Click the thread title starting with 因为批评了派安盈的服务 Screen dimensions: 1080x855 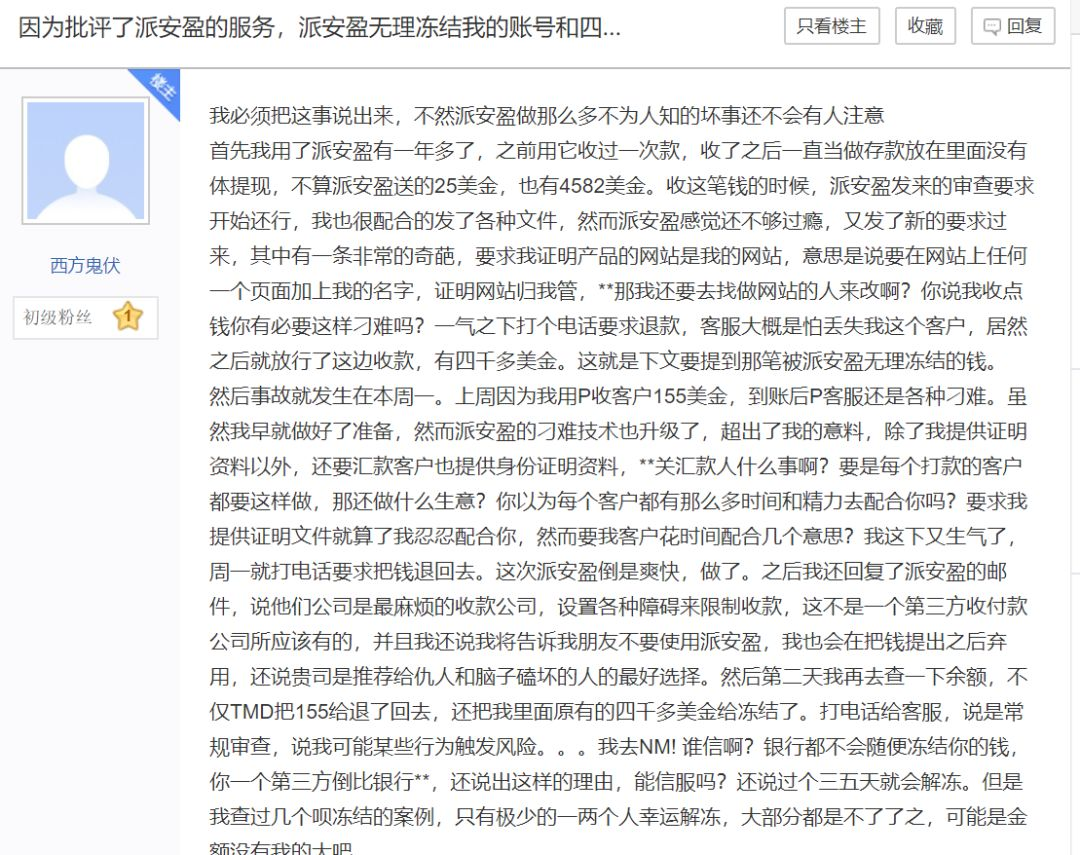pos(320,28)
